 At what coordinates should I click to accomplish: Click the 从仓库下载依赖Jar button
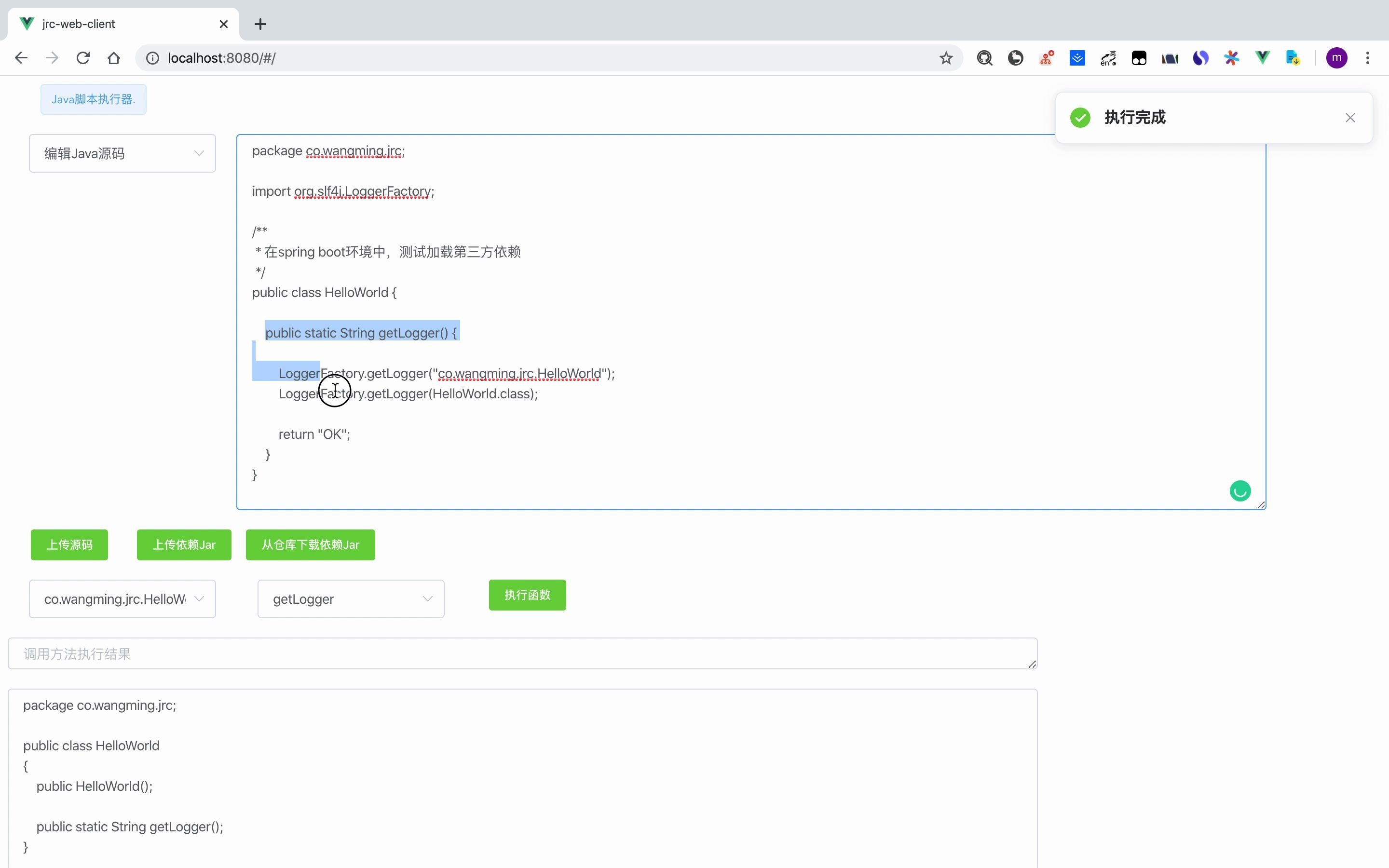tap(311, 545)
